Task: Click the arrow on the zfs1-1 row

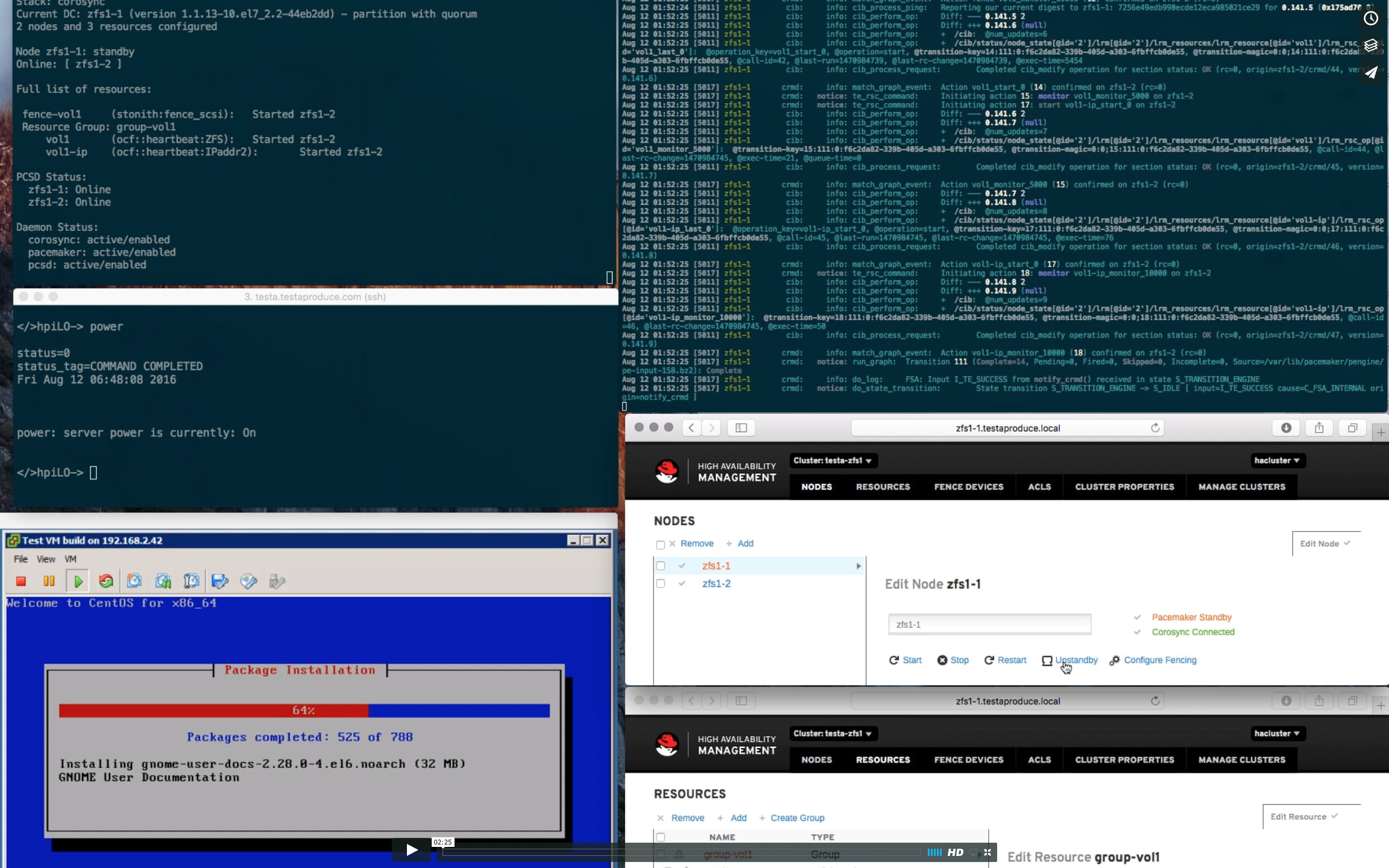Action: click(858, 566)
